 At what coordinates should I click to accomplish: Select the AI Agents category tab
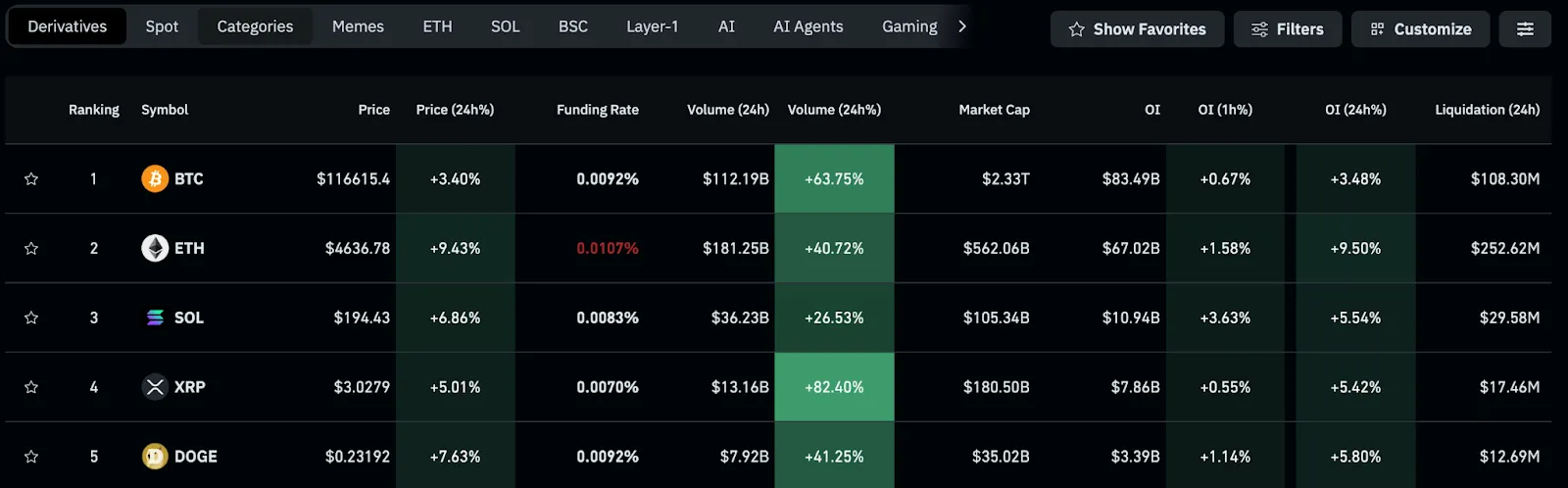[x=808, y=26]
